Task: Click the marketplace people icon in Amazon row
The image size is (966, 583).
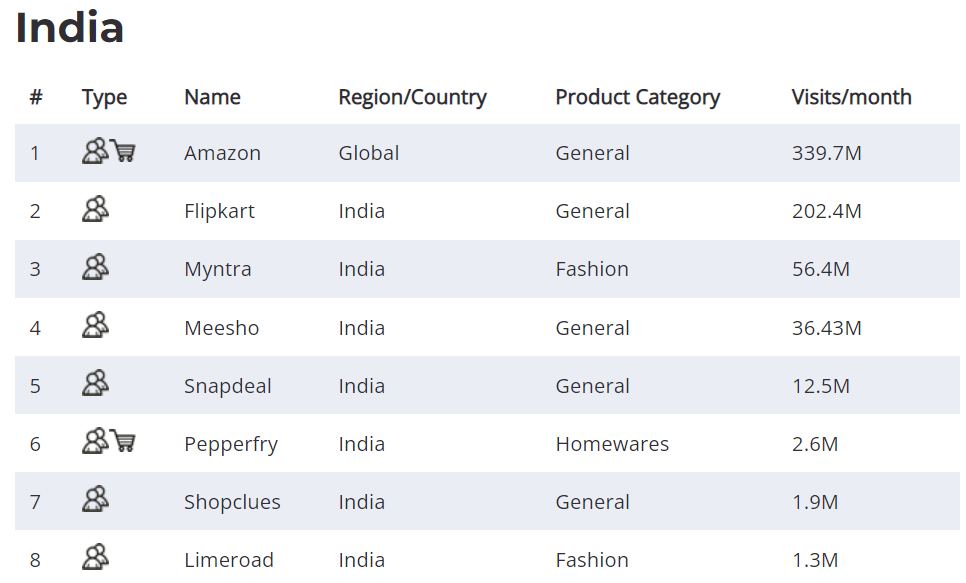Action: [95, 151]
